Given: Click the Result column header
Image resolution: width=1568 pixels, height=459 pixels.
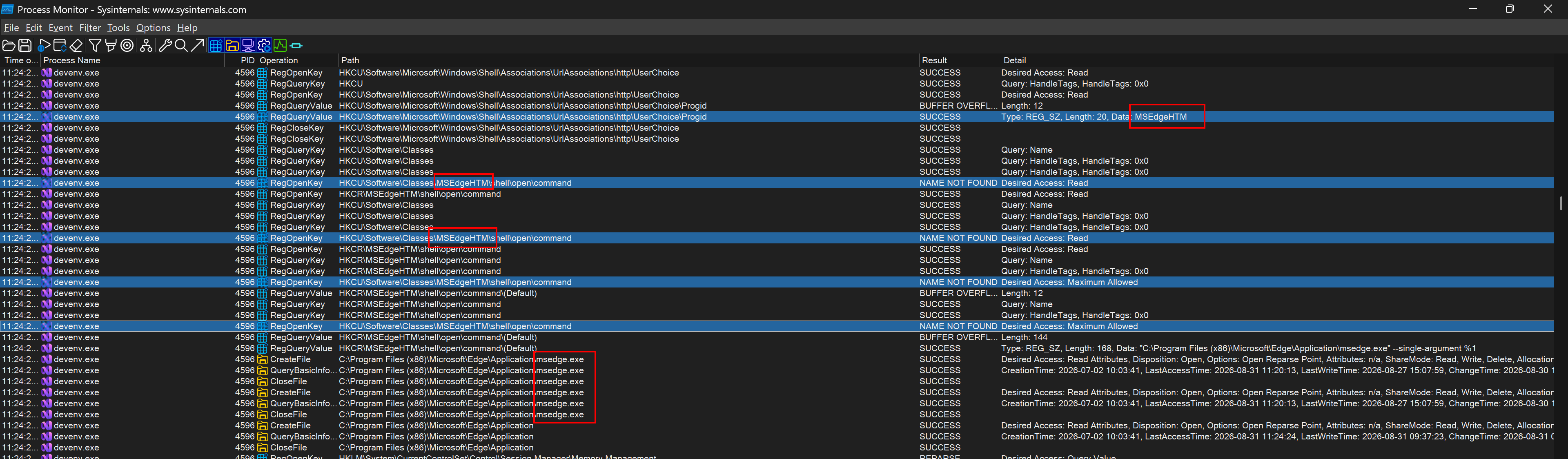Looking at the screenshot, I should pyautogui.click(x=959, y=60).
